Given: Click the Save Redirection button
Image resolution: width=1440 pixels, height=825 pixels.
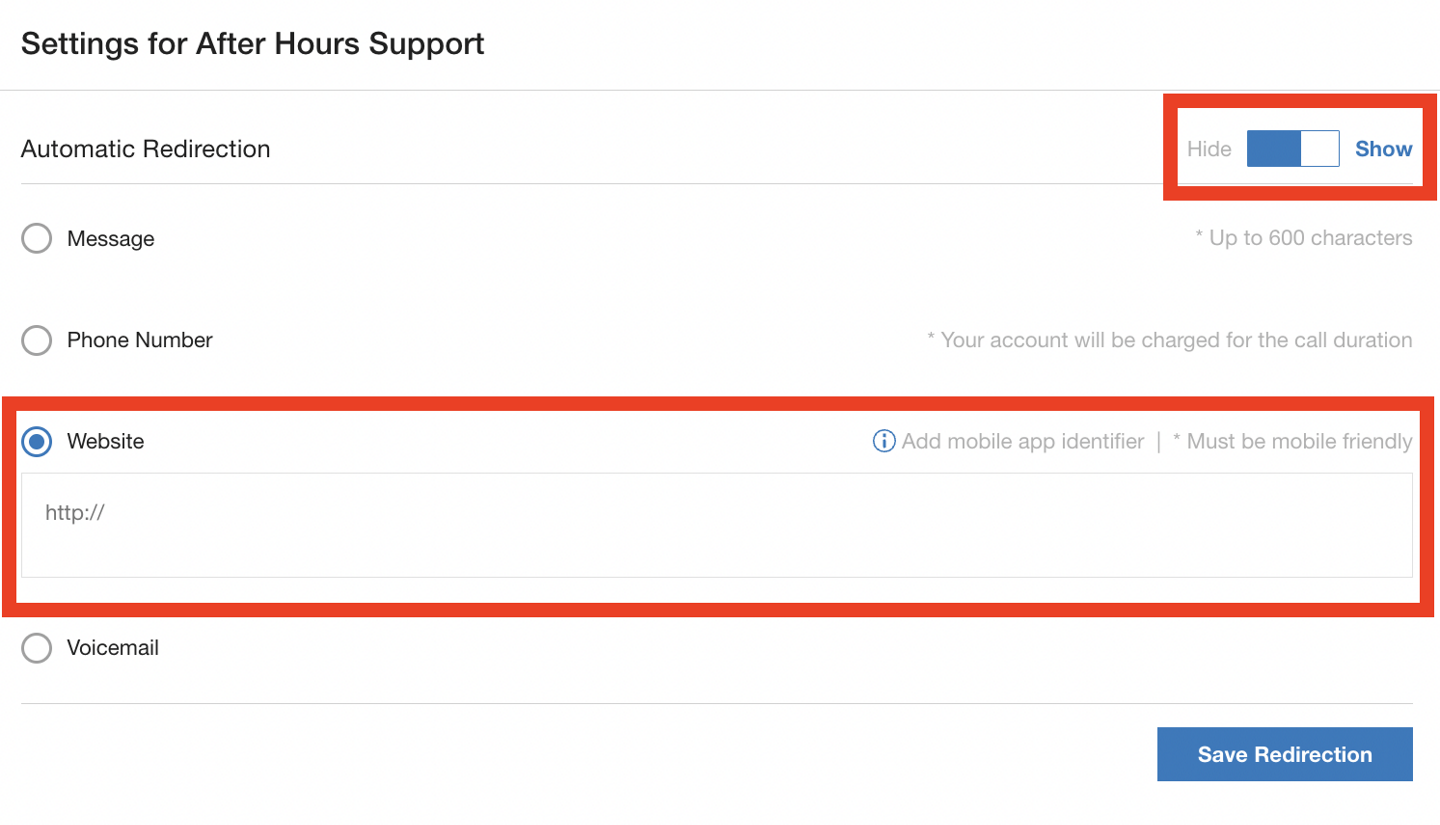Looking at the screenshot, I should click(1284, 754).
